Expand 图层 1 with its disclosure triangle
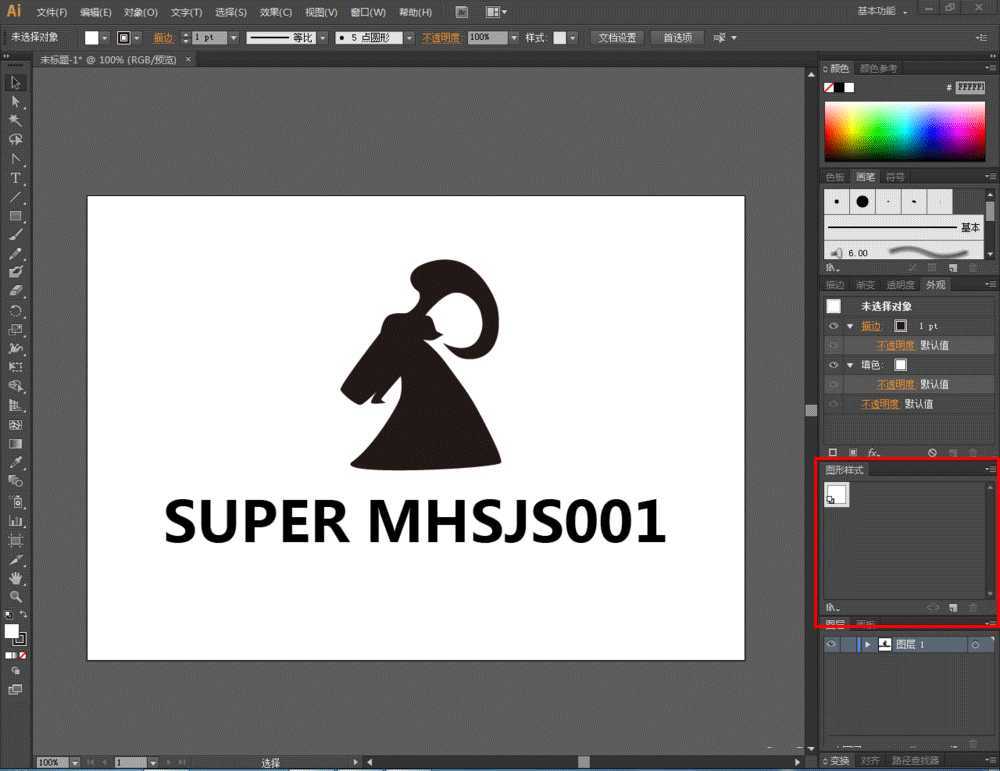Screen dimensions: 1000x771 (867, 645)
